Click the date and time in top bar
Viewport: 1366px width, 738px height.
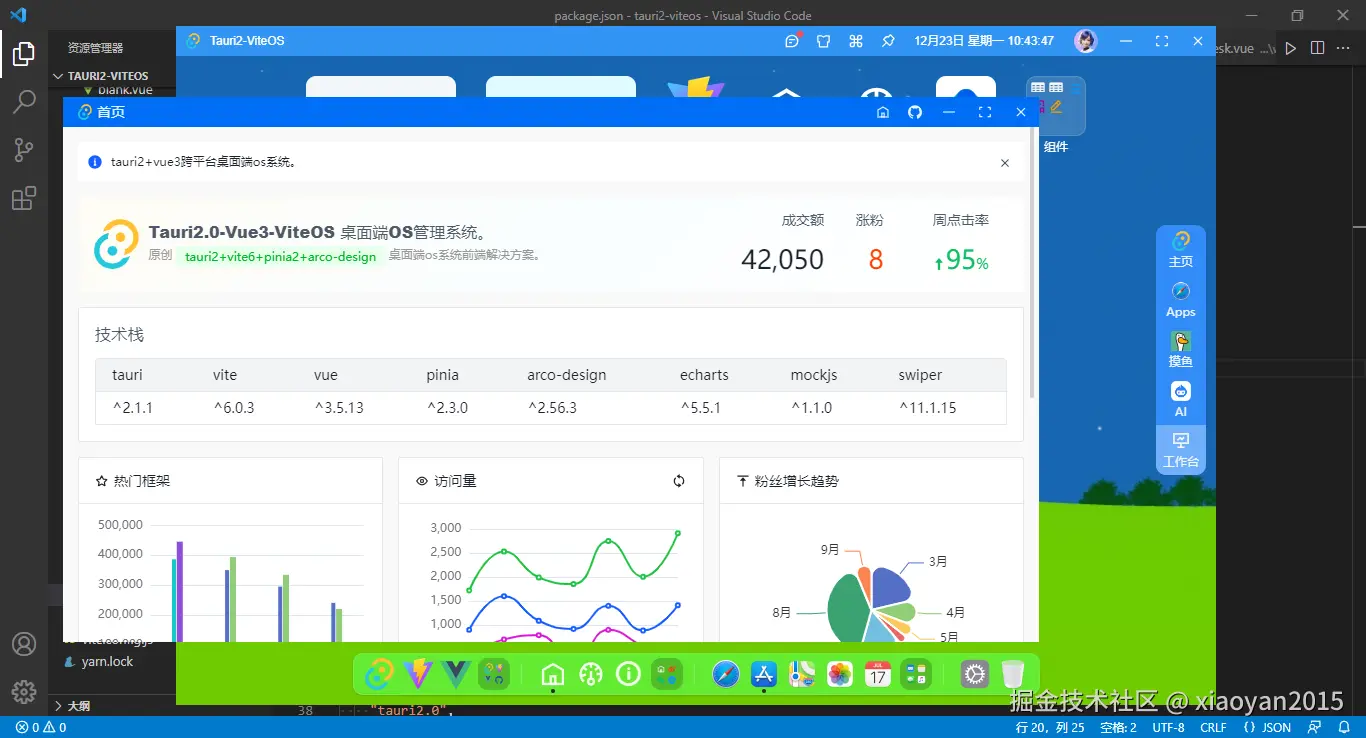pos(984,41)
